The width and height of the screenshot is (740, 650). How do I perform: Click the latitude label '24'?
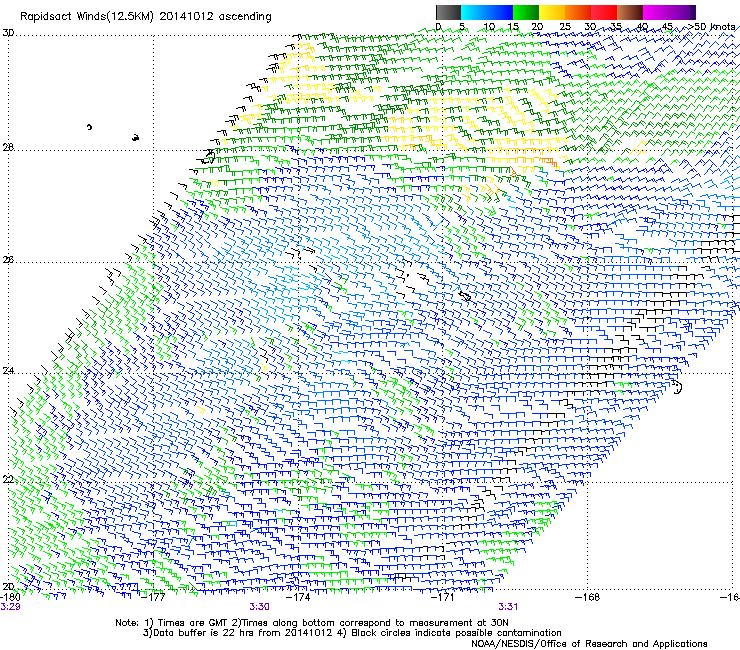pos(8,371)
